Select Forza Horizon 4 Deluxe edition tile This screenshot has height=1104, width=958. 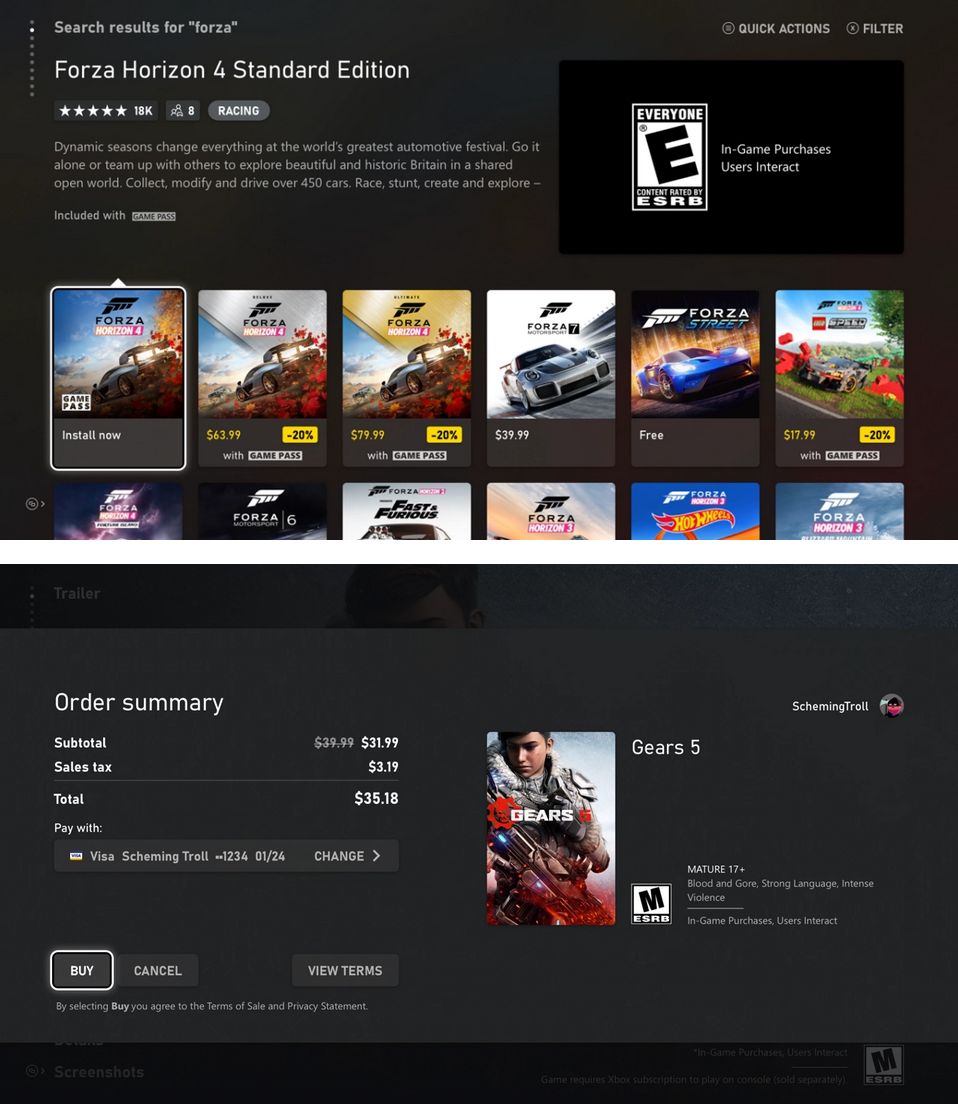(x=263, y=378)
